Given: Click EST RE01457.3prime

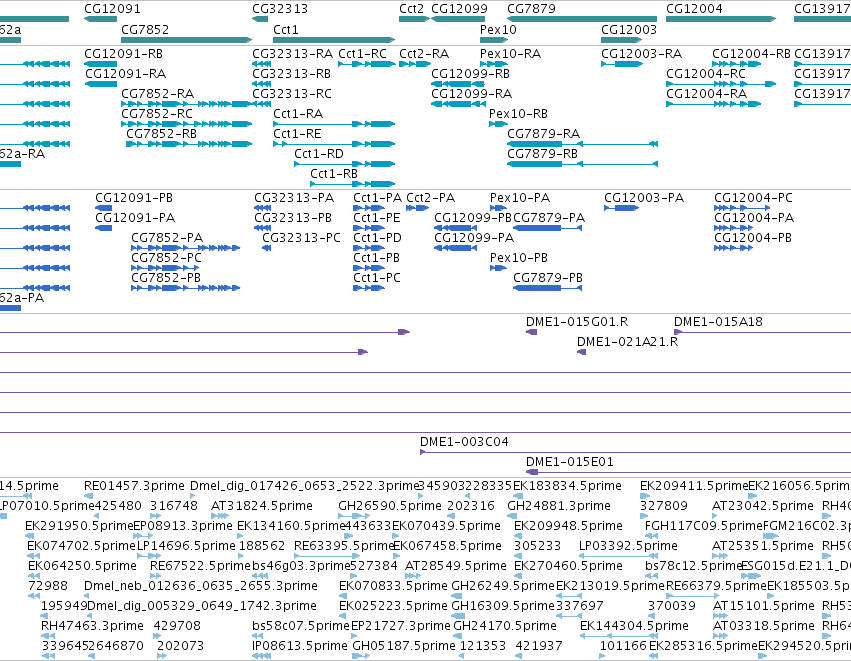Looking at the screenshot, I should pyautogui.click(x=134, y=486).
